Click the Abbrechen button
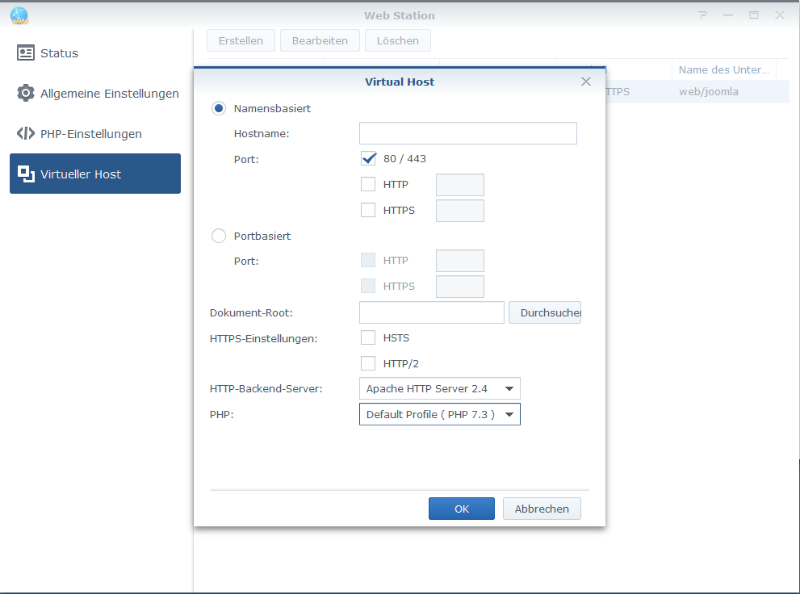 coord(542,509)
